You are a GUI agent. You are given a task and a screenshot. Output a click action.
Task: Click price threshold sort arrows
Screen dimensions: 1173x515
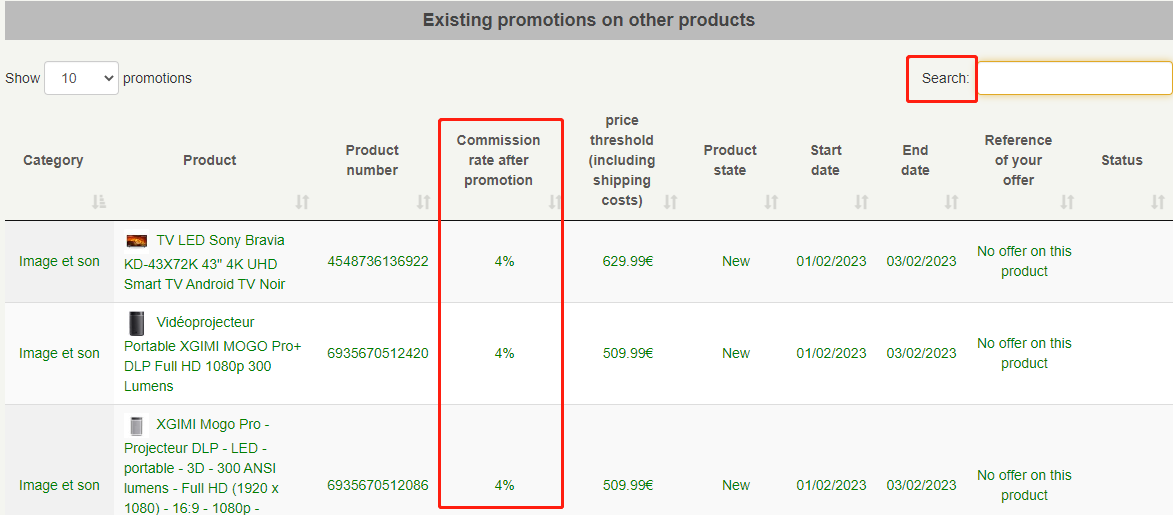click(670, 202)
